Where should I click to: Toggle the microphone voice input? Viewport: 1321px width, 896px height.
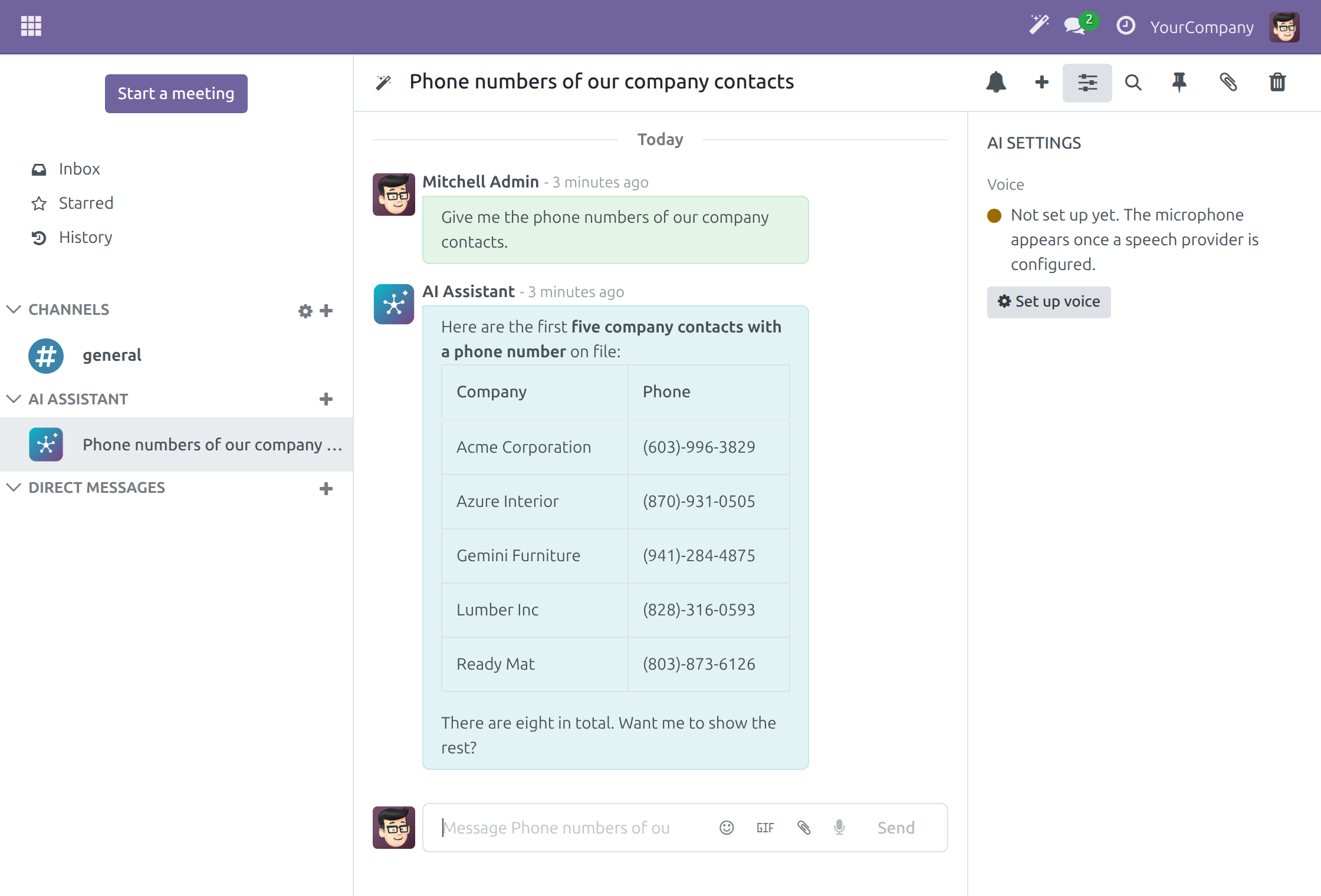click(839, 828)
